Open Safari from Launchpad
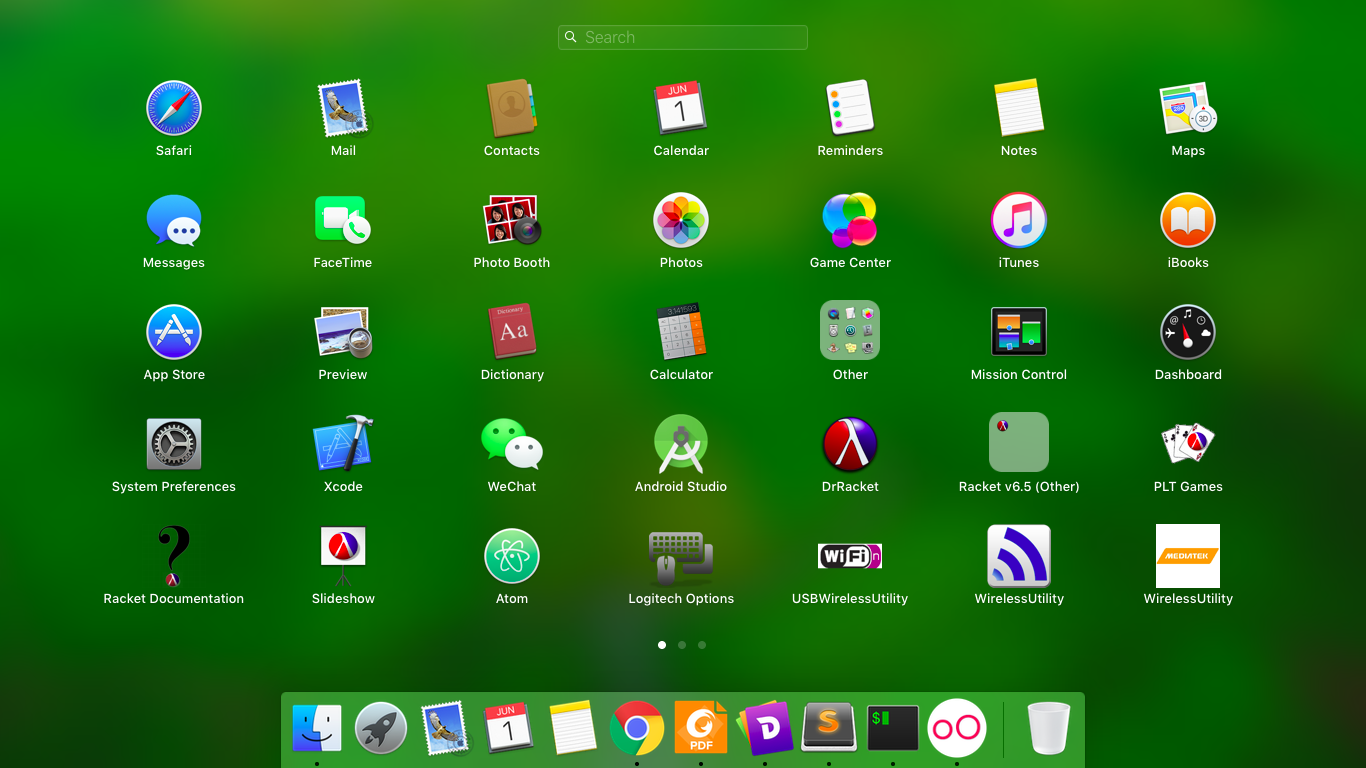 pyautogui.click(x=174, y=108)
